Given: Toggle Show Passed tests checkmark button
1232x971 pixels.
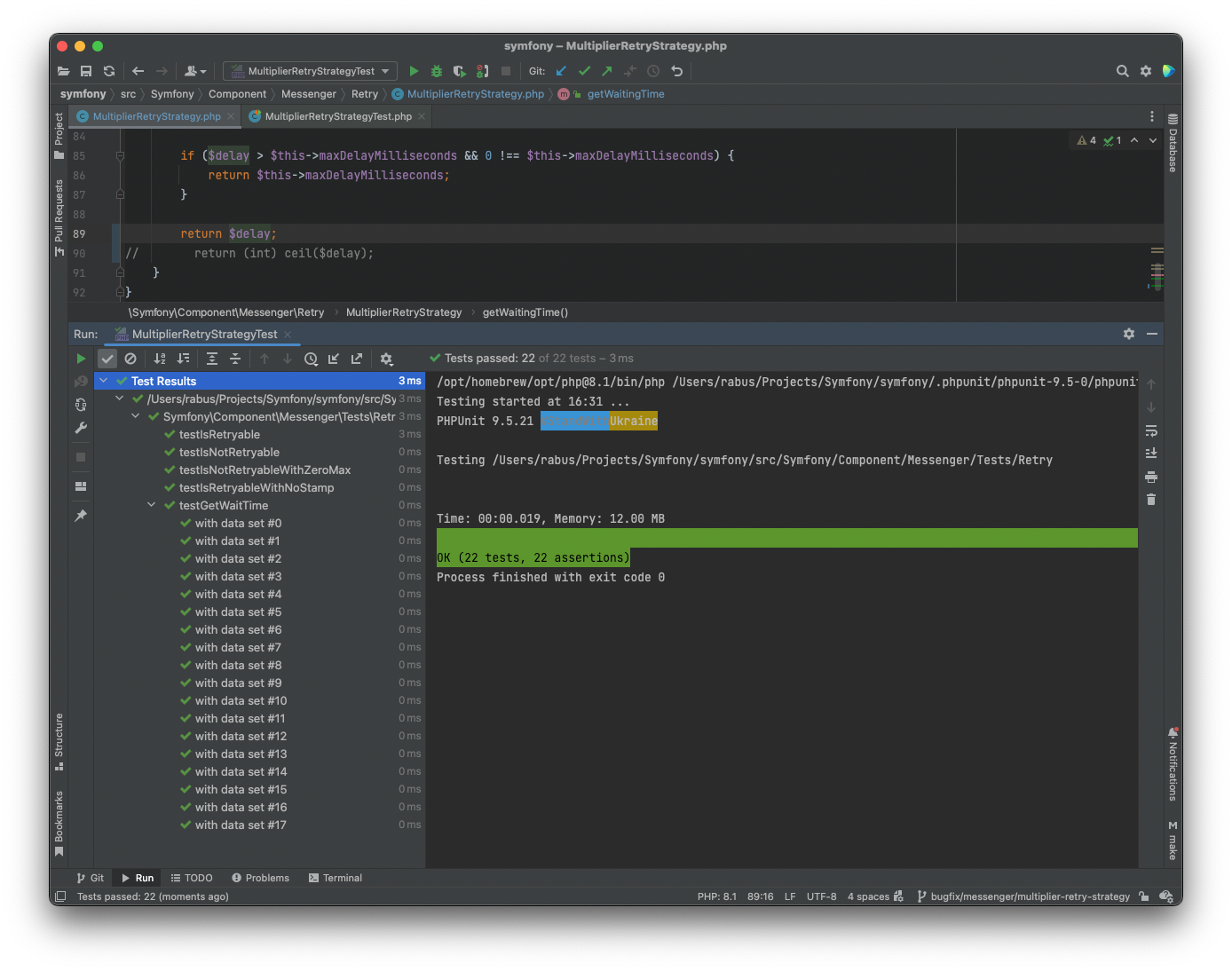Looking at the screenshot, I should point(107,359).
